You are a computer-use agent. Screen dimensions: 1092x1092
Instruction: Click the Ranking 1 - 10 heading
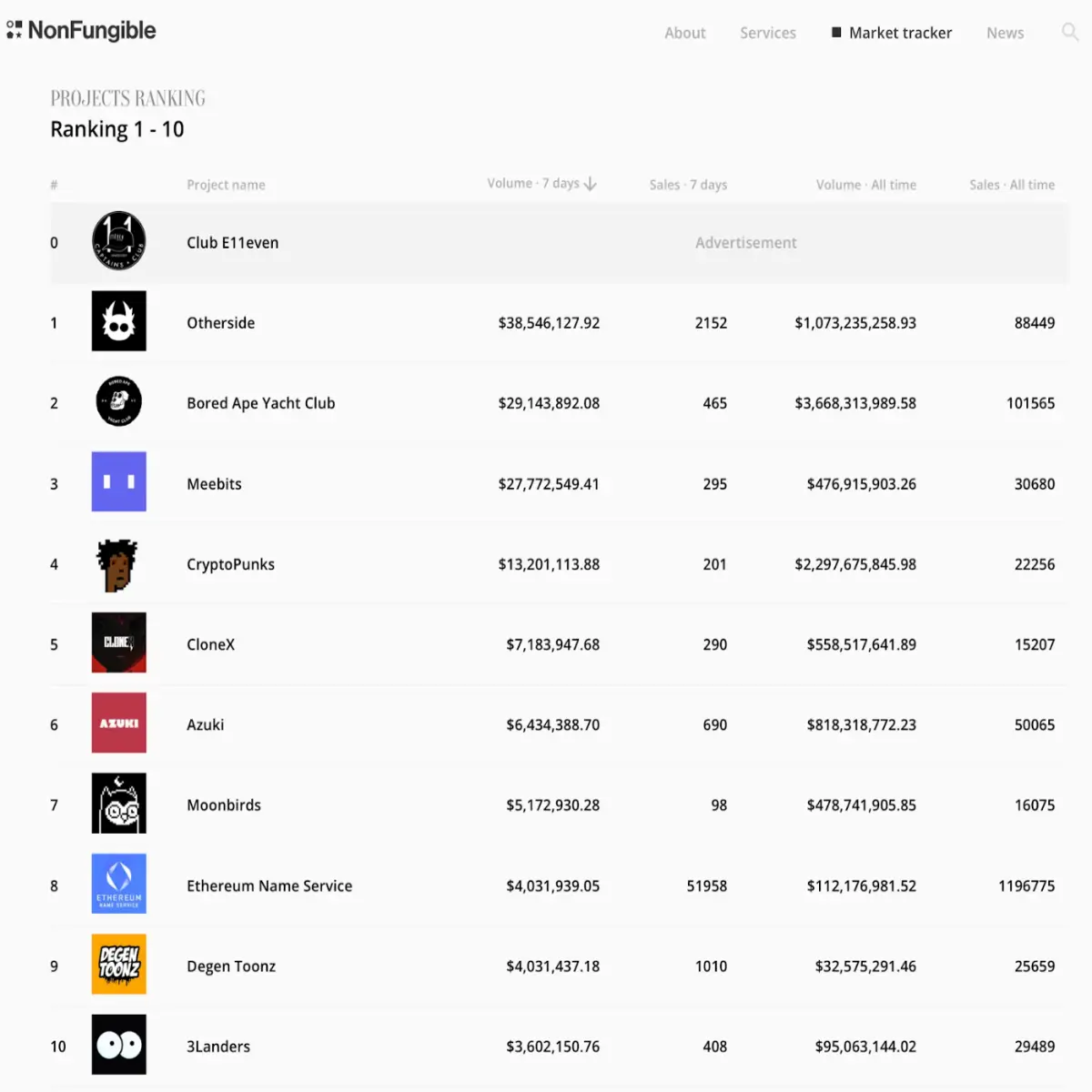pos(117,129)
